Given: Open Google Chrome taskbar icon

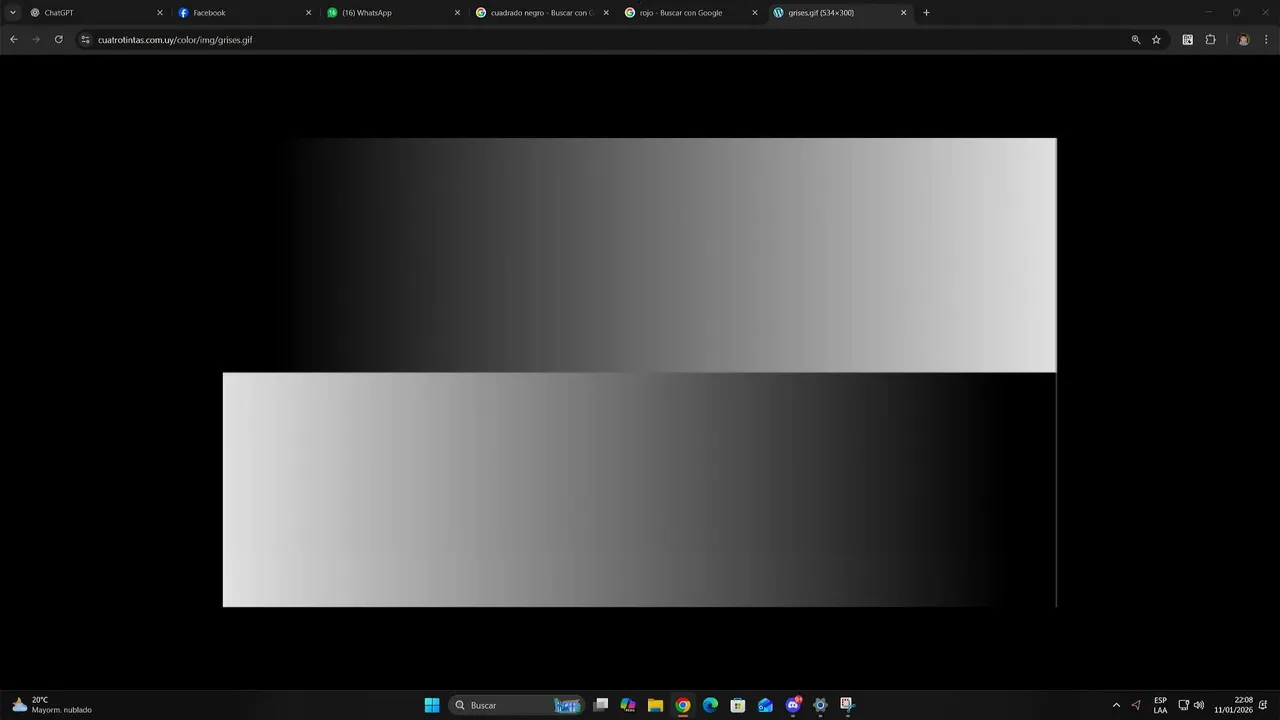Looking at the screenshot, I should click(682, 705).
